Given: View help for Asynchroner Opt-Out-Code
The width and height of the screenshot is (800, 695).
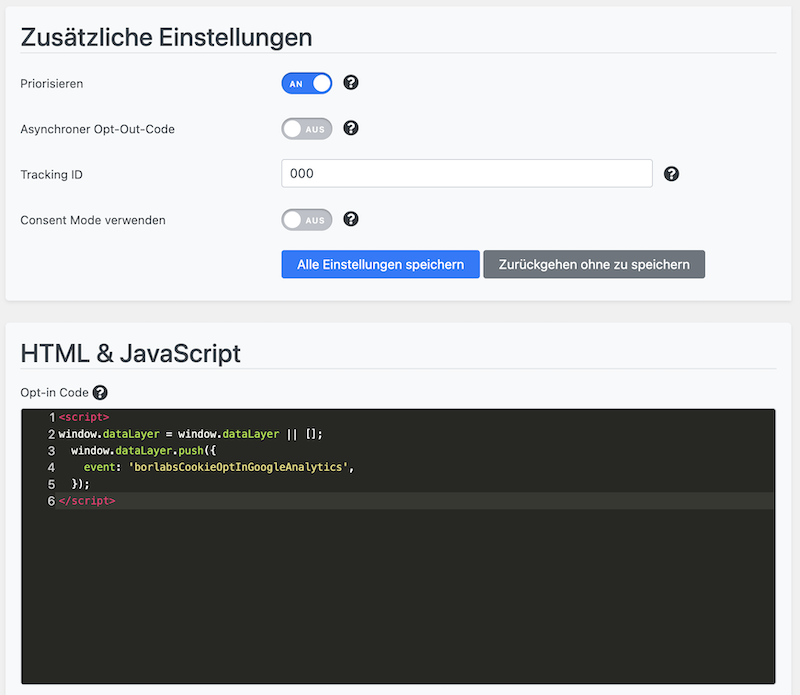Looking at the screenshot, I should pyautogui.click(x=350, y=128).
